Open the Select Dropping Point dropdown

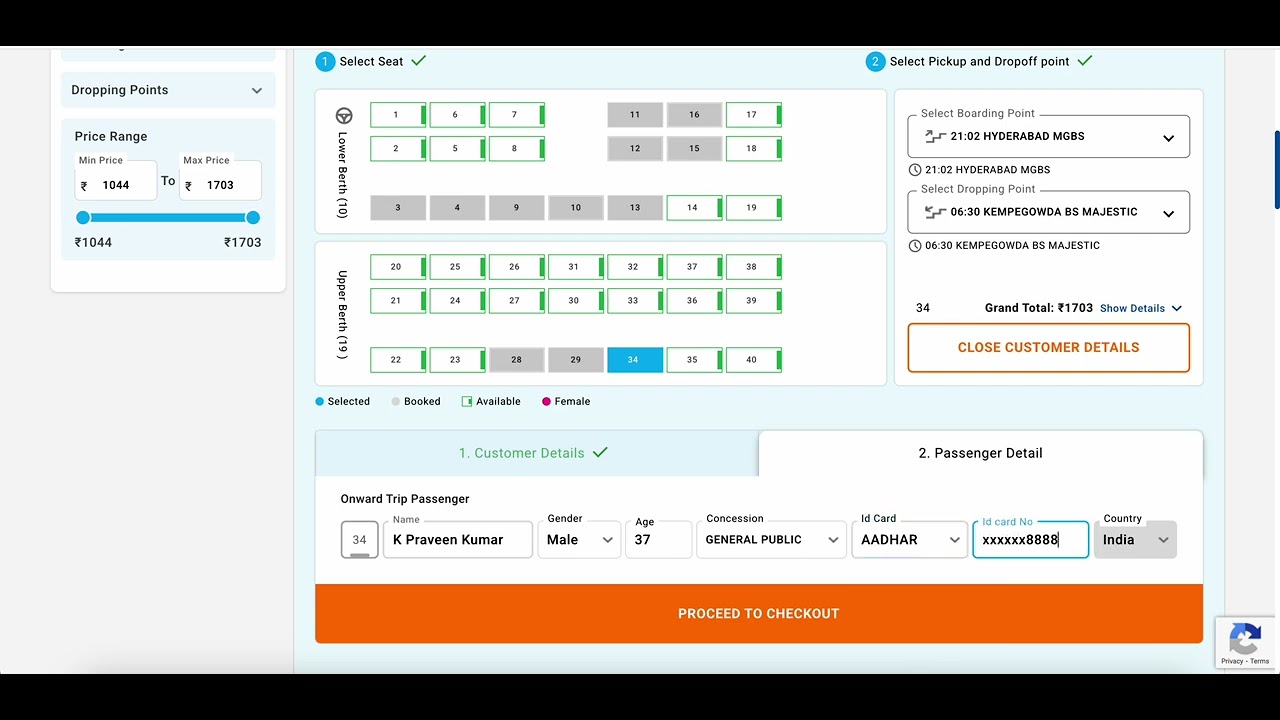coord(1049,212)
